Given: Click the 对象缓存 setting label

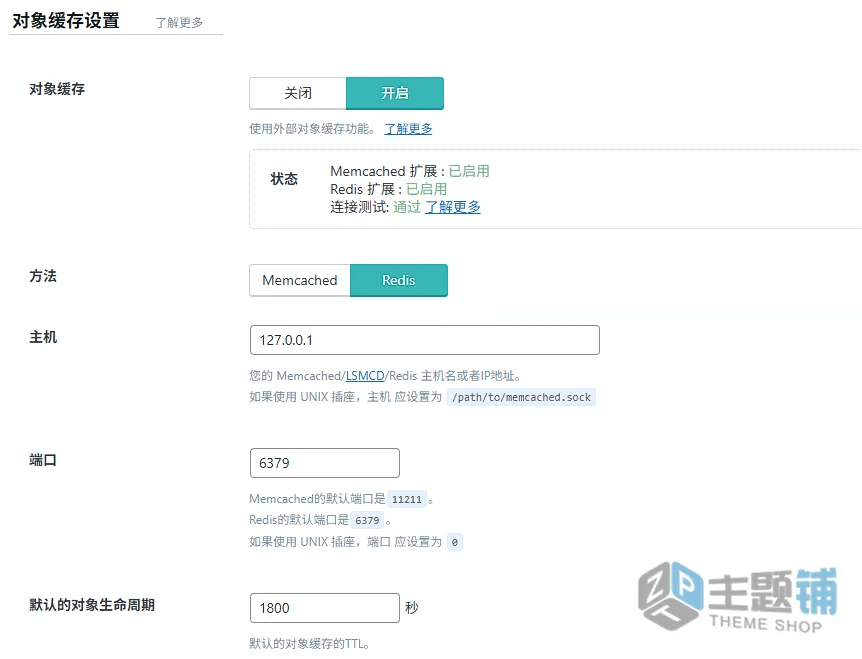Looking at the screenshot, I should click(57, 89).
